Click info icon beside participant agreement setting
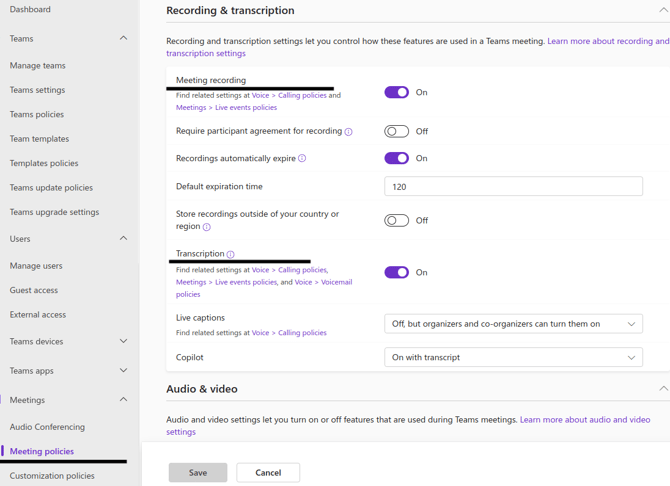This screenshot has height=486, width=670. 348,132
